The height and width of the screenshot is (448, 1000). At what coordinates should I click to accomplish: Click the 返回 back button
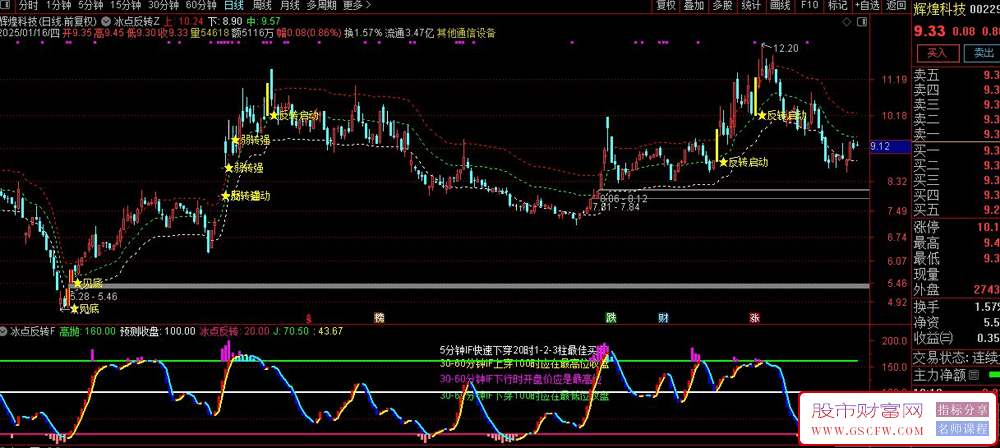pos(895,6)
